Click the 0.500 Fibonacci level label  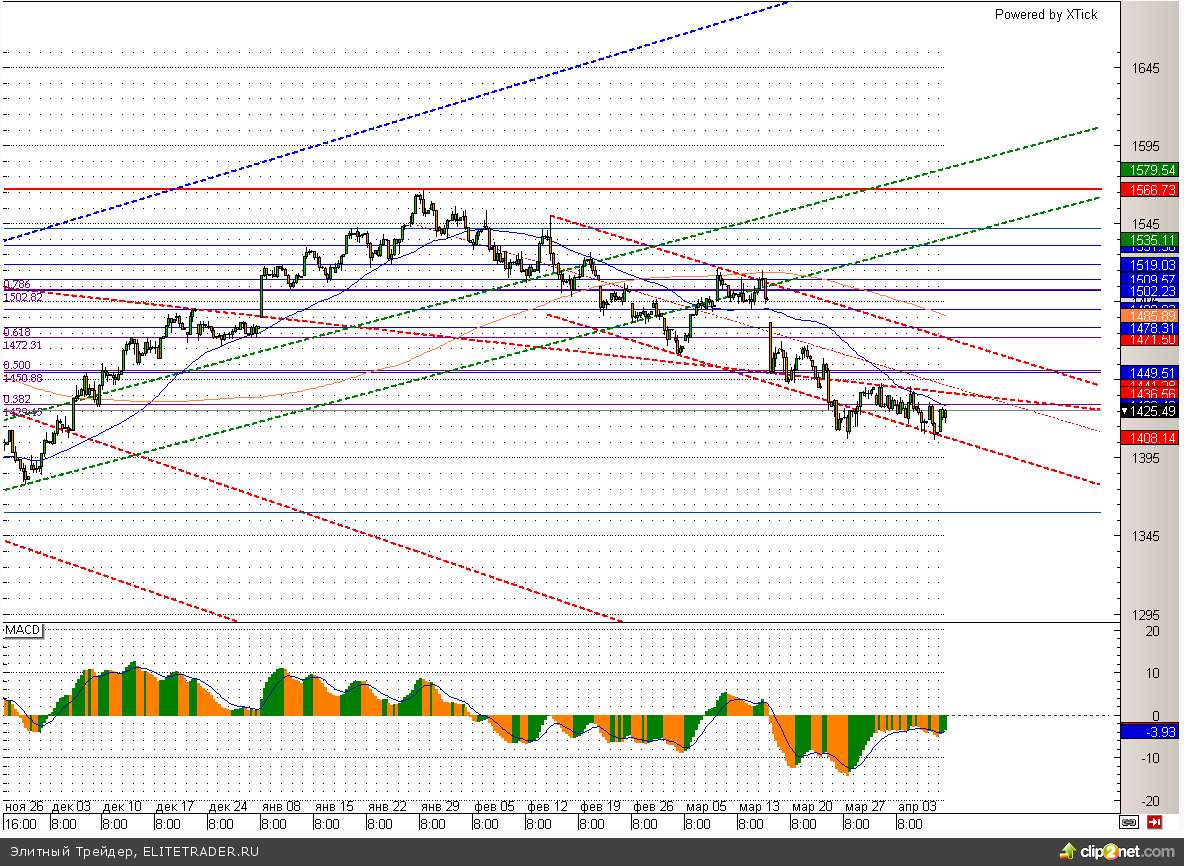[16, 366]
